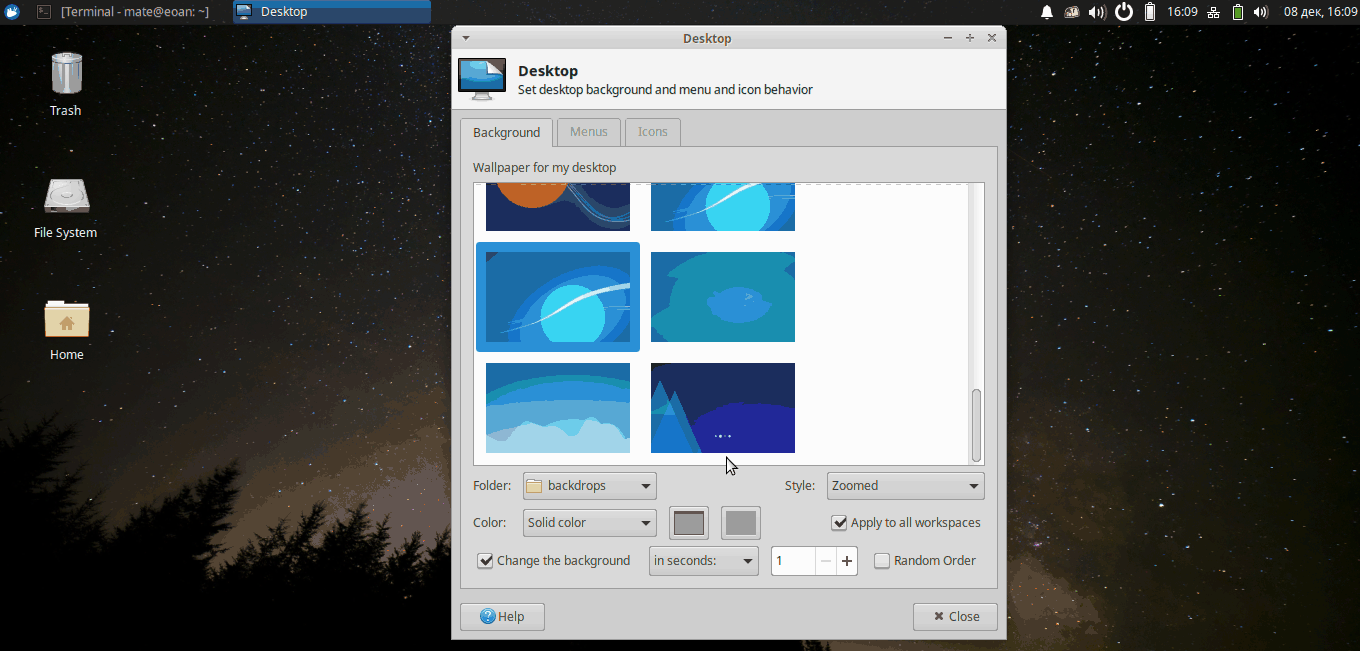Disable the Change the background checkbox
The width and height of the screenshot is (1360, 651).
(486, 561)
